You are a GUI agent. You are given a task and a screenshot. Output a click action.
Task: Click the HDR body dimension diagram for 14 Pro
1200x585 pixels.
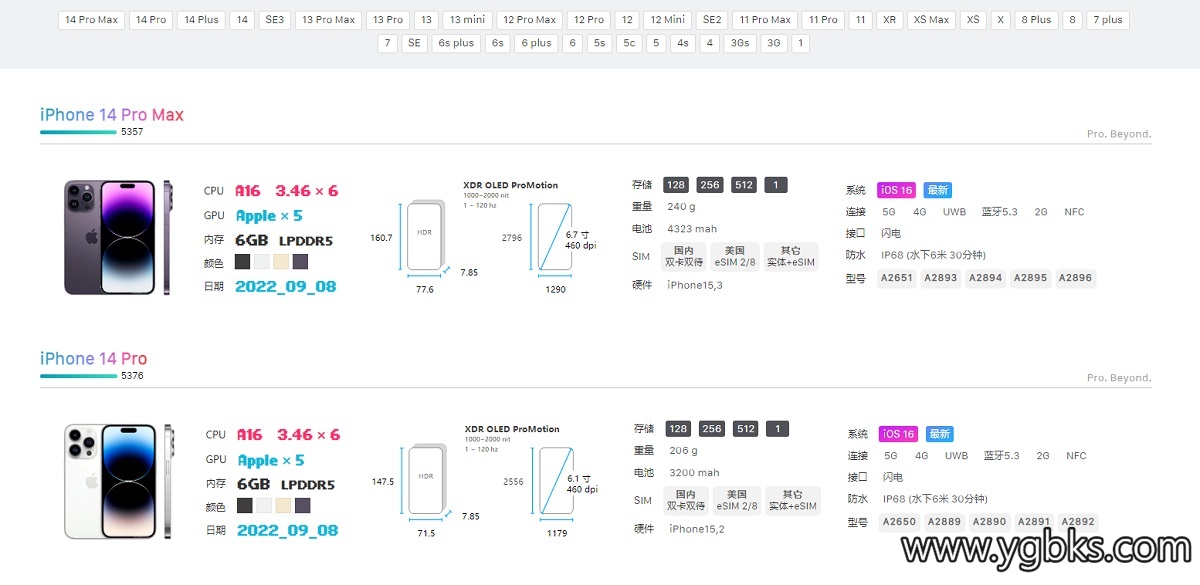click(426, 479)
